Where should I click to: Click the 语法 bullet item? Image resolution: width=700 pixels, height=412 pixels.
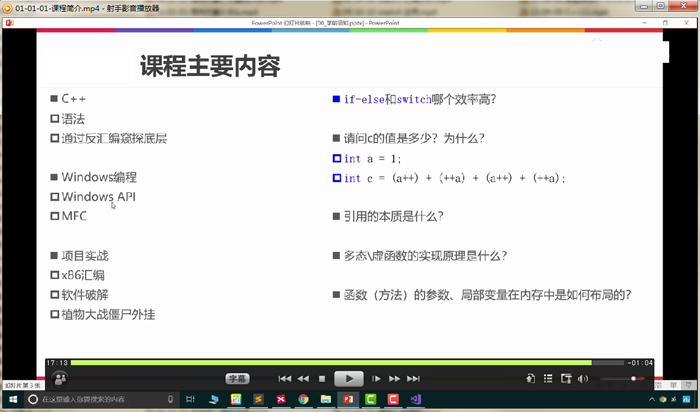pos(73,119)
